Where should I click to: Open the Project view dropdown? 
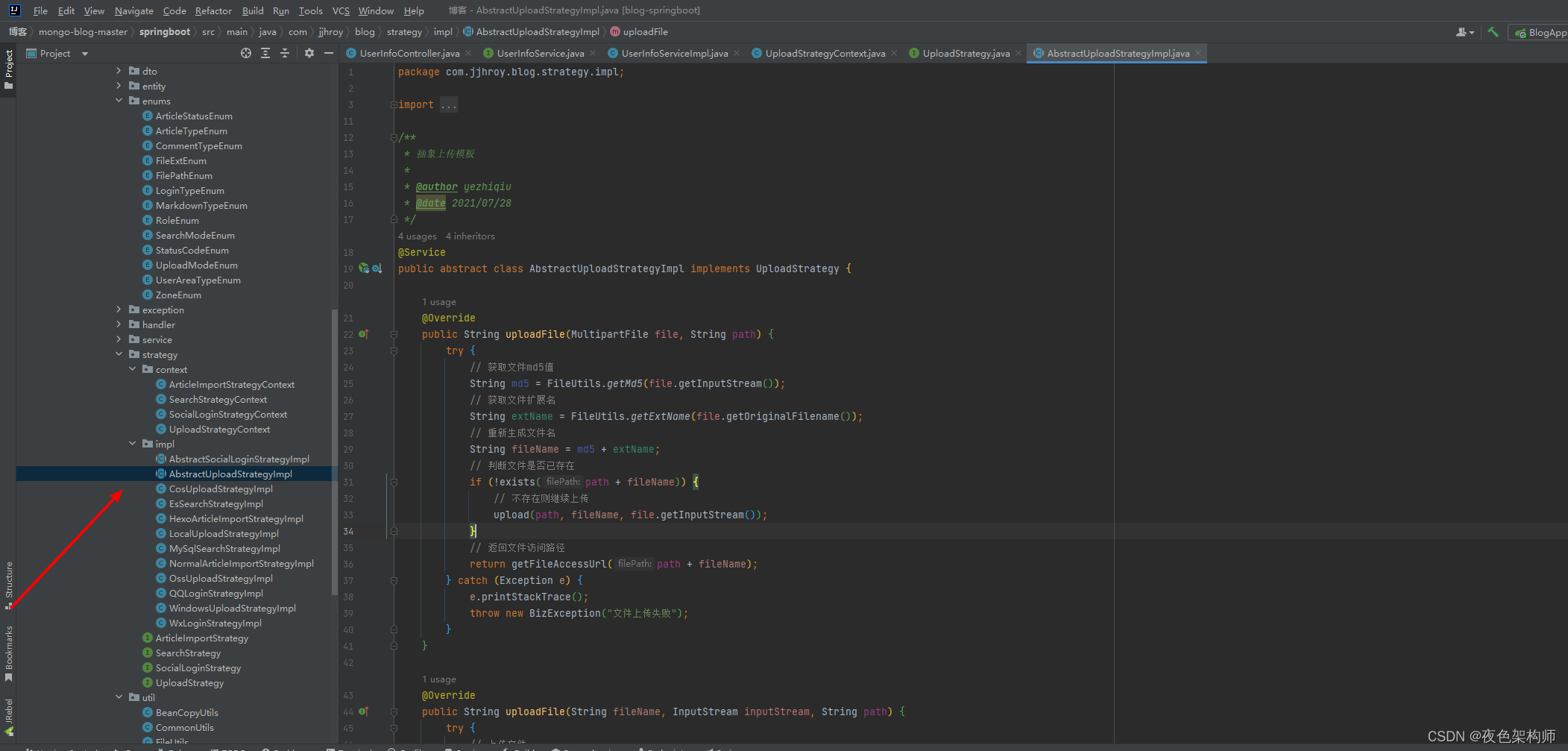pyautogui.click(x=85, y=54)
